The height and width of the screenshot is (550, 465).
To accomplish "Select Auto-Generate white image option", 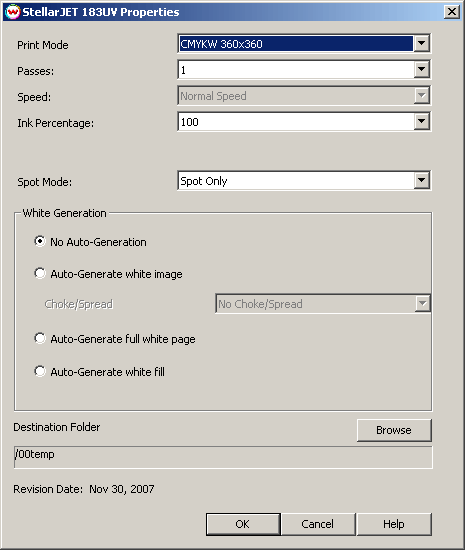I will 40,273.
